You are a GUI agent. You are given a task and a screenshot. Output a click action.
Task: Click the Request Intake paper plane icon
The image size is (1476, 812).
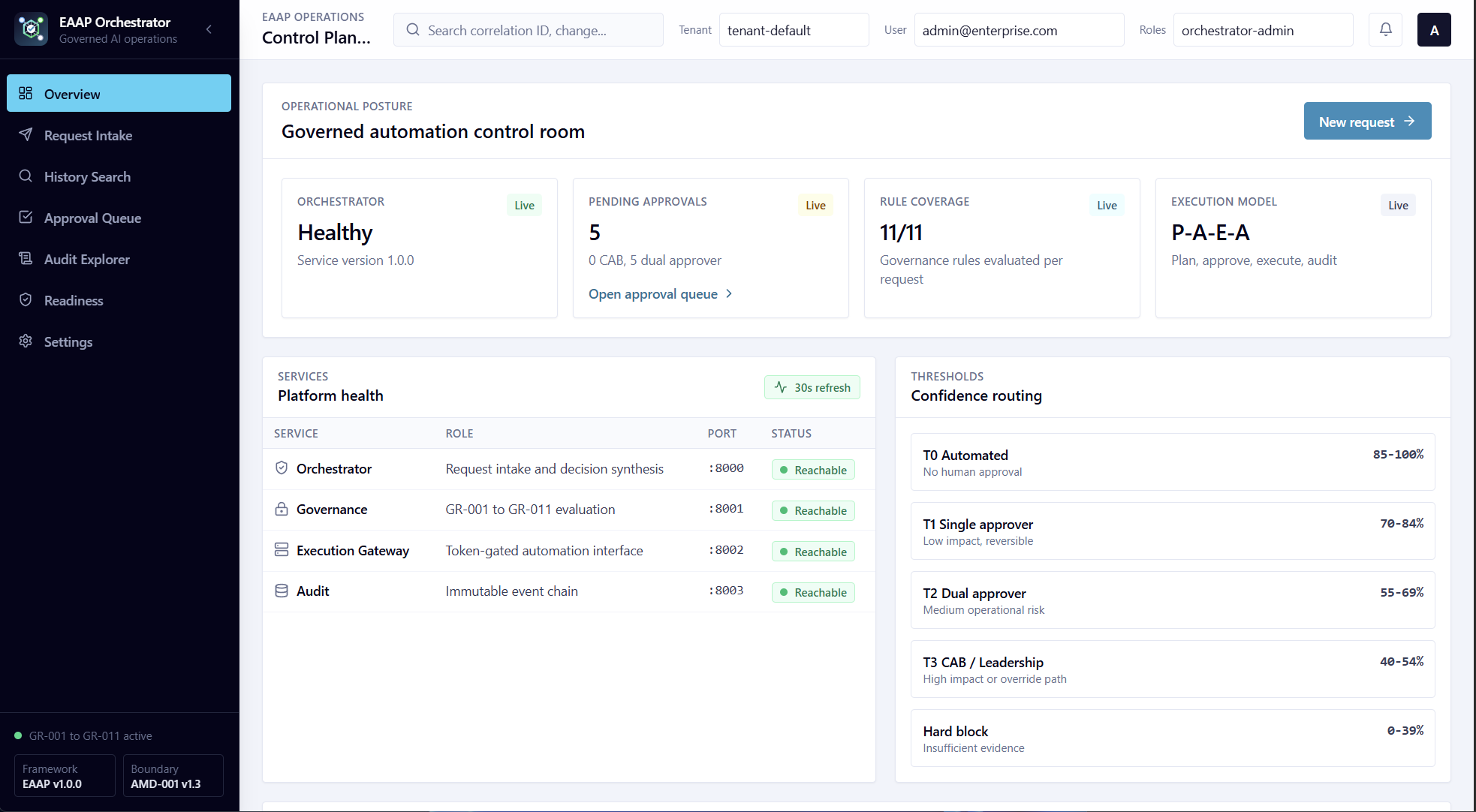coord(26,134)
